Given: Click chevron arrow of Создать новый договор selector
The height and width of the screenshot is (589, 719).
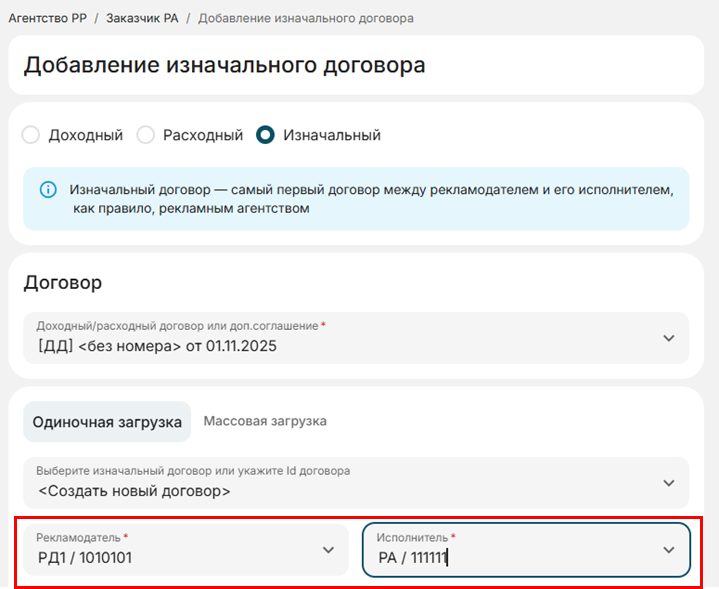Looking at the screenshot, I should [668, 483].
